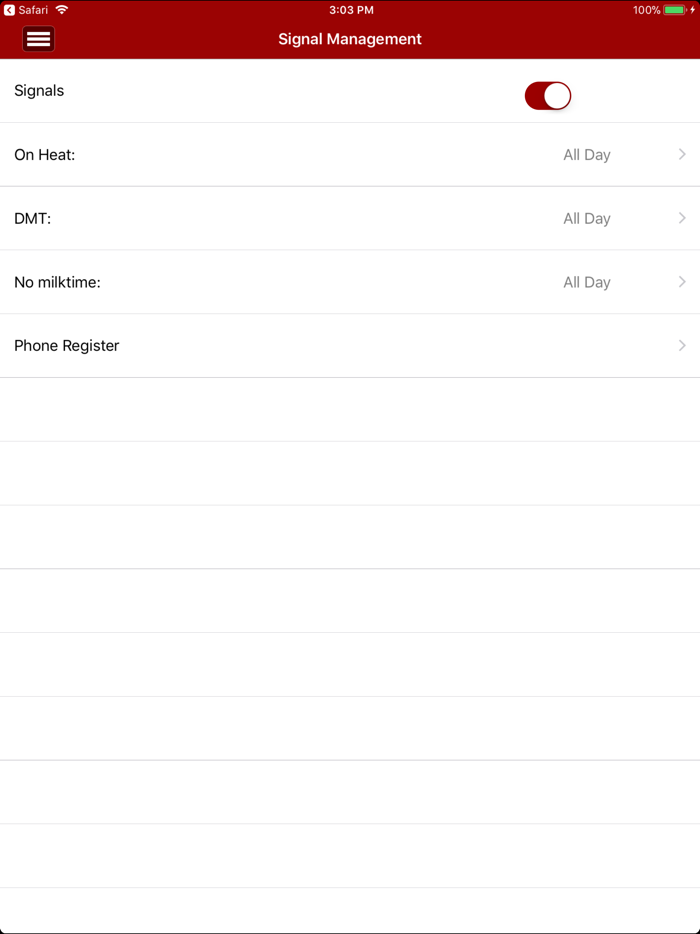Screen dimensions: 700x934
Task: Disable the Signals switch
Action: pyautogui.click(x=547, y=95)
